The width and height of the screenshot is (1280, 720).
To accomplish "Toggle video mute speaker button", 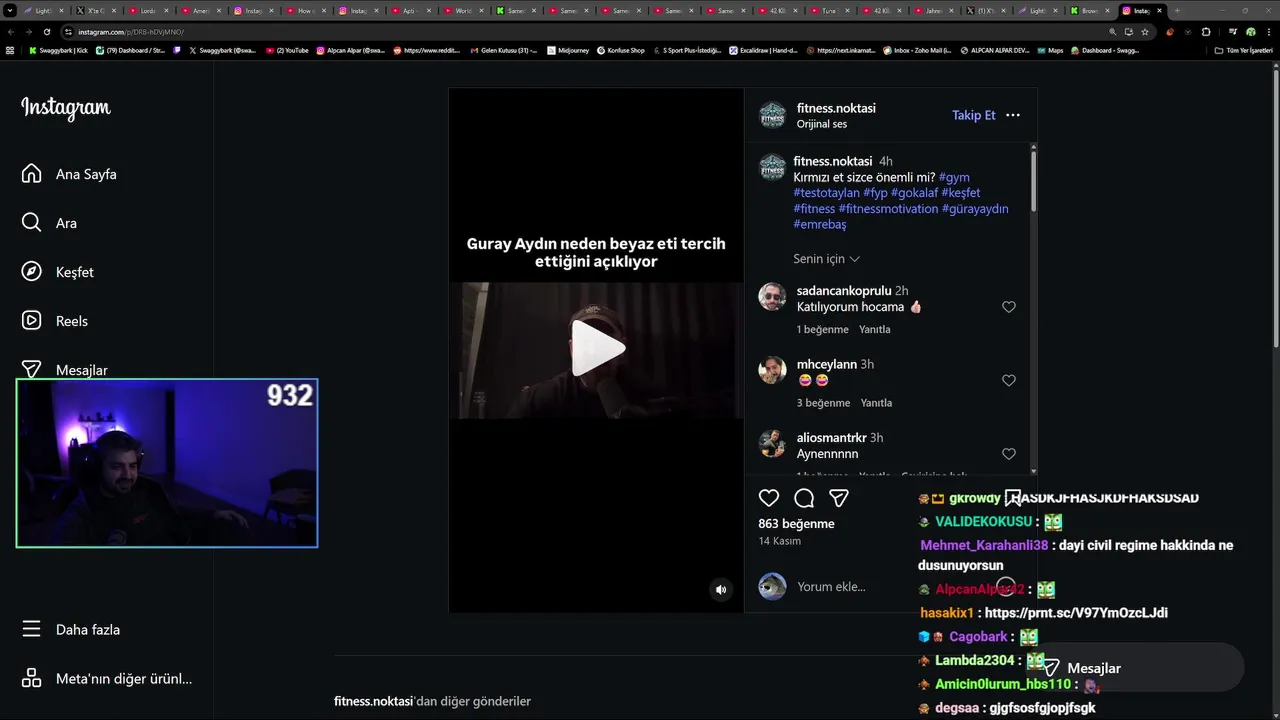I will point(720,590).
